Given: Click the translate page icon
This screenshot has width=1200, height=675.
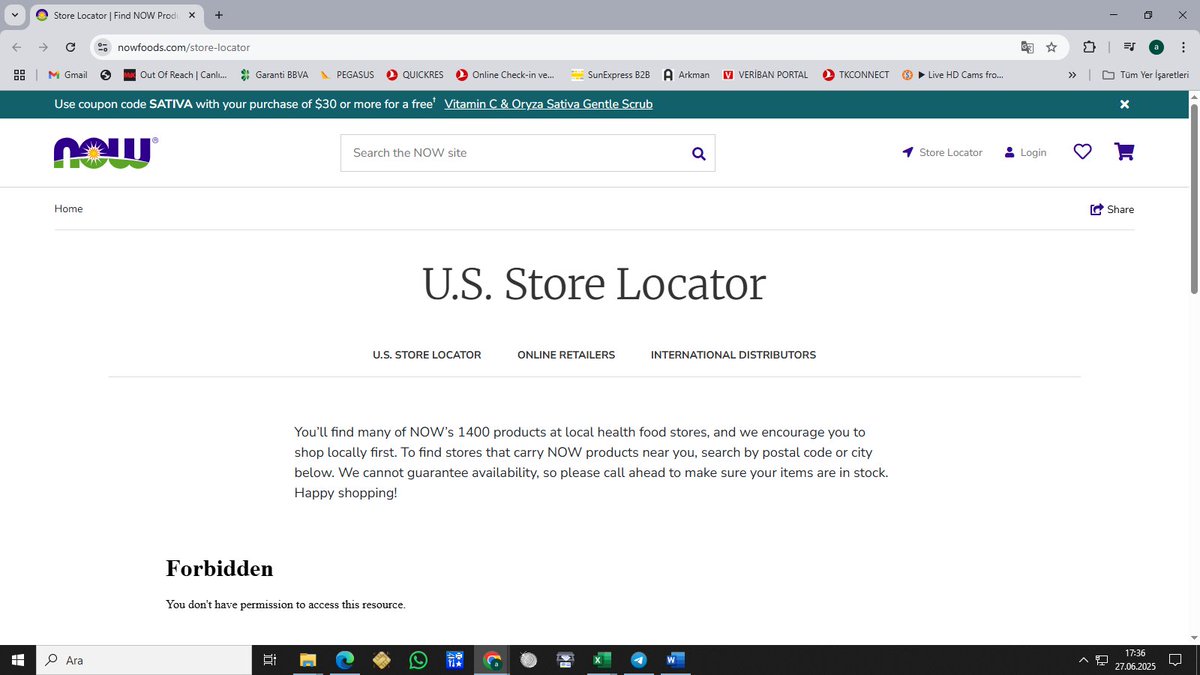Looking at the screenshot, I should pyautogui.click(x=1027, y=47).
